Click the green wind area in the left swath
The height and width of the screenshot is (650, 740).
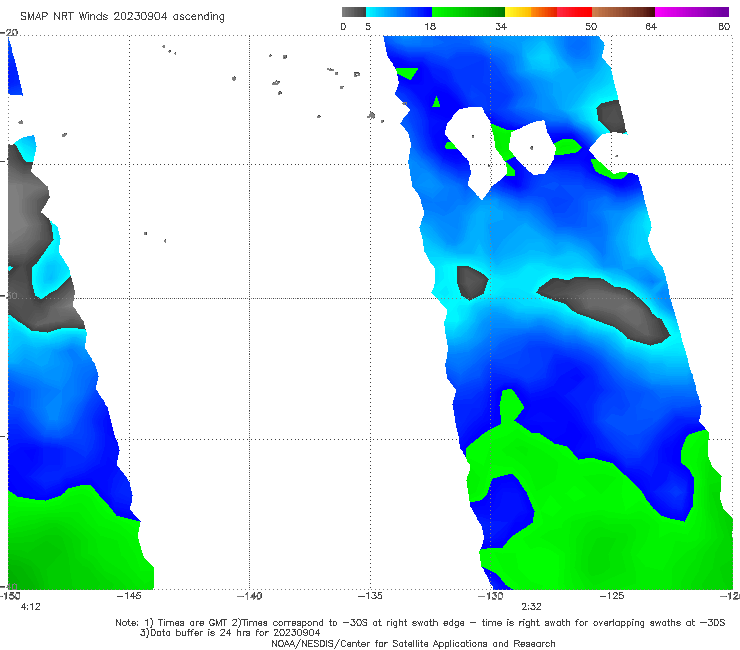(71, 543)
